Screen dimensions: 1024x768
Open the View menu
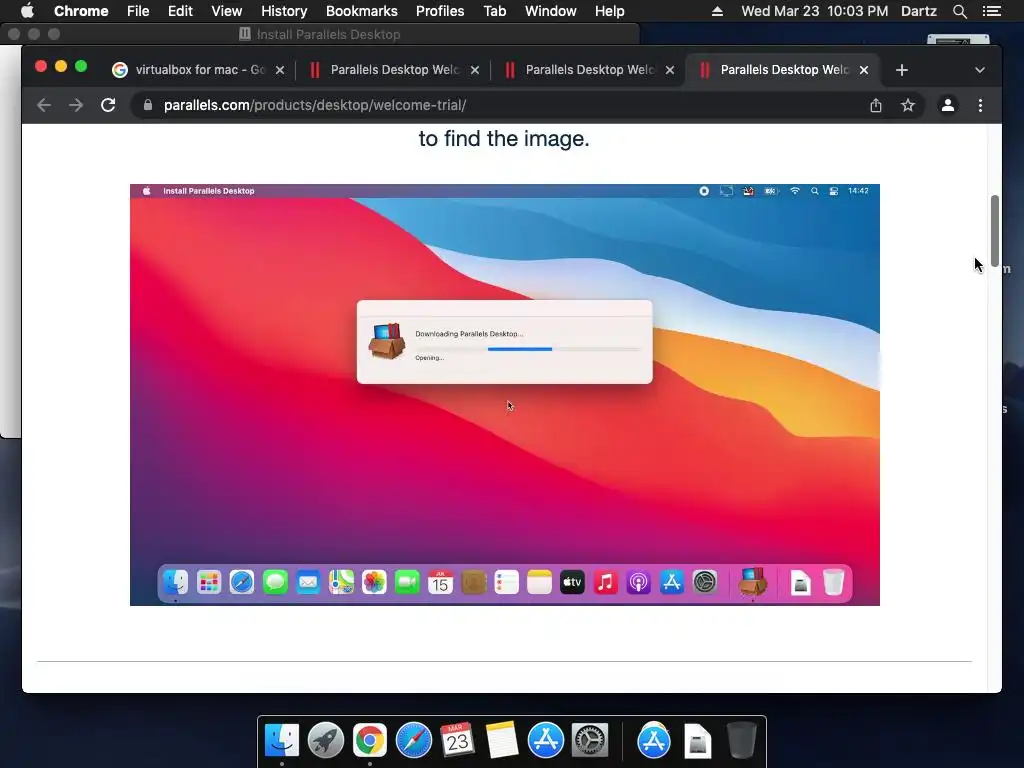[227, 11]
